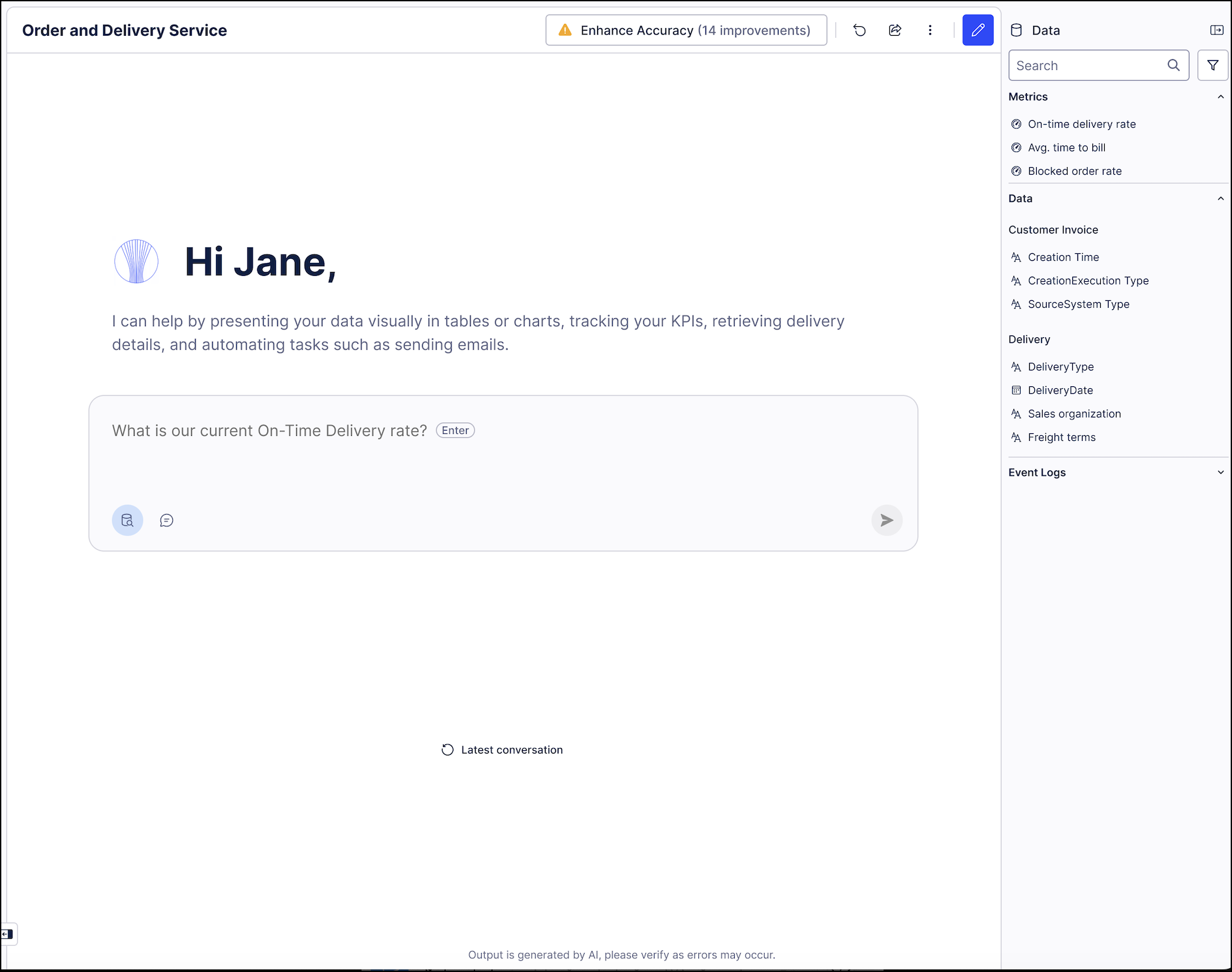Click the assistant logo avatar
This screenshot has height=972, width=1232.
click(x=136, y=262)
